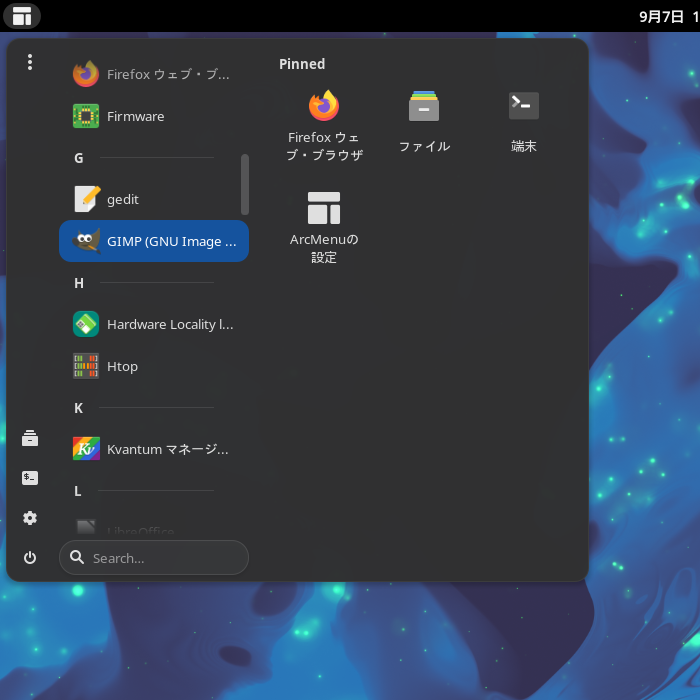Open Kvantum Manager entry

[154, 449]
